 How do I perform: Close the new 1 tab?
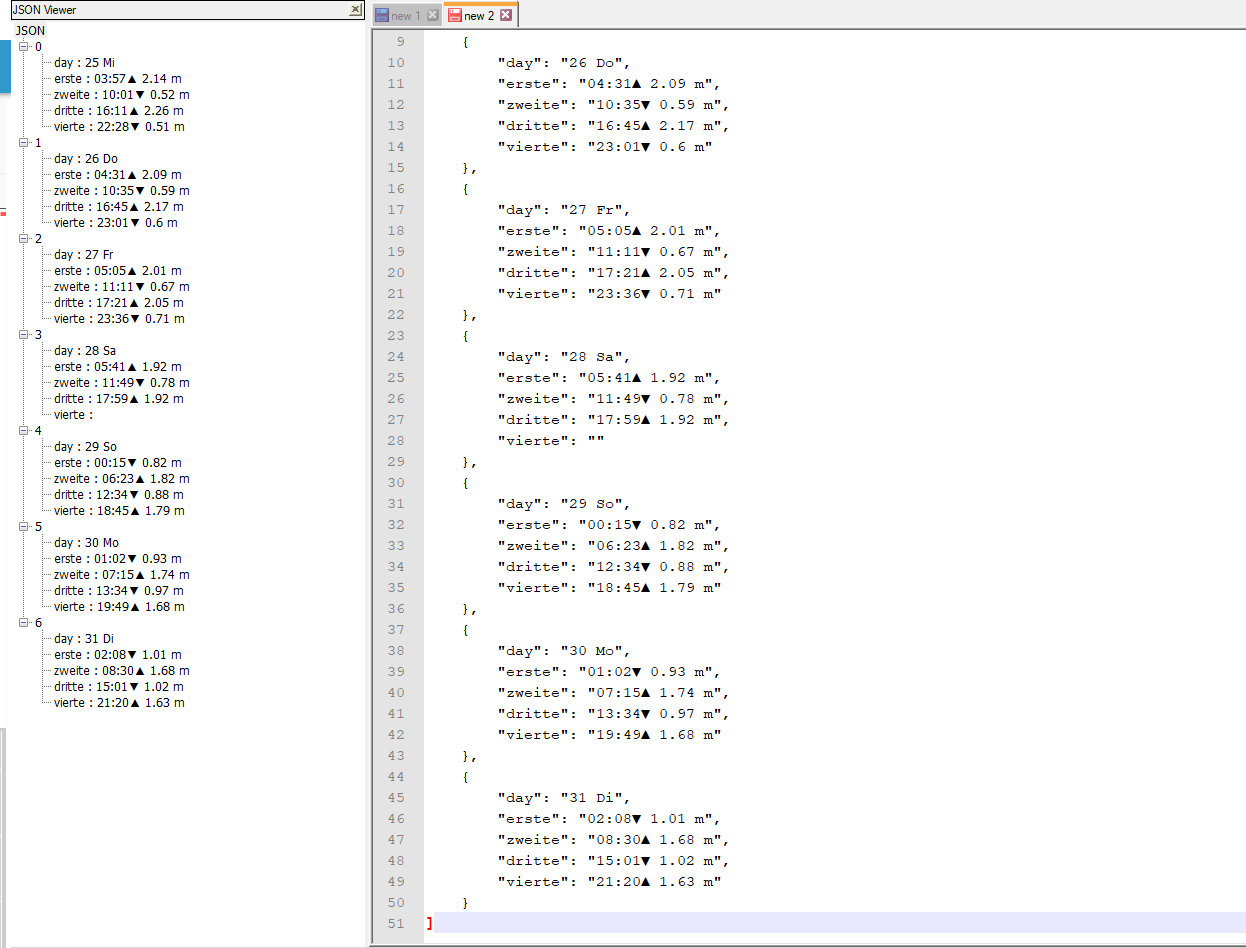pyautogui.click(x=432, y=15)
